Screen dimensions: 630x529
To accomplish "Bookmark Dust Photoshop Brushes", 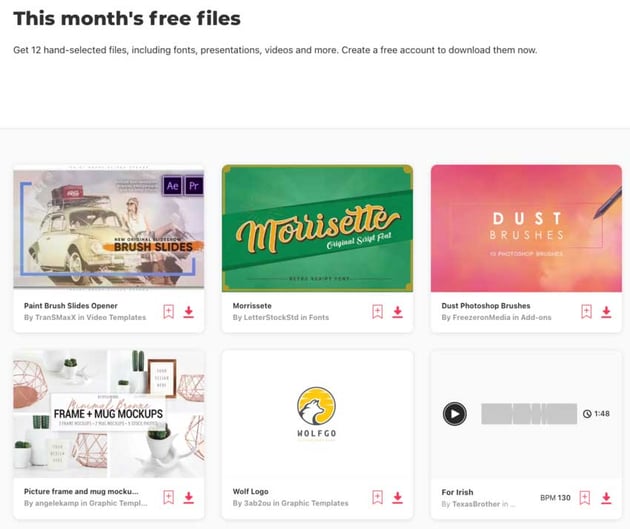I will [x=586, y=312].
